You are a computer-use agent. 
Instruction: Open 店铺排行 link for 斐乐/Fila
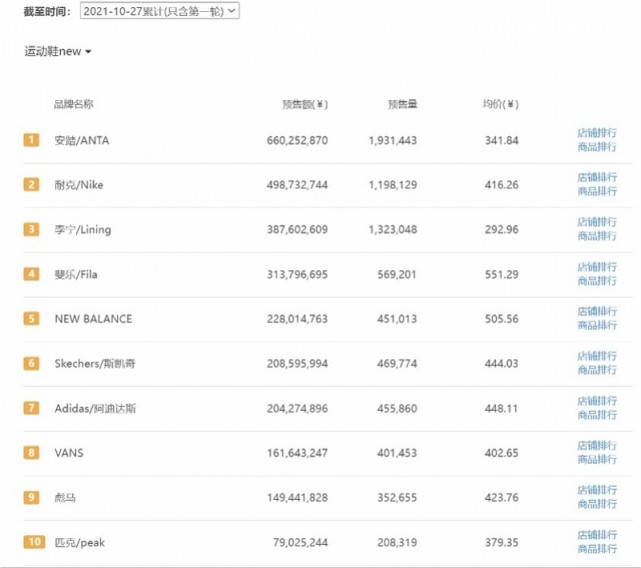click(x=597, y=267)
